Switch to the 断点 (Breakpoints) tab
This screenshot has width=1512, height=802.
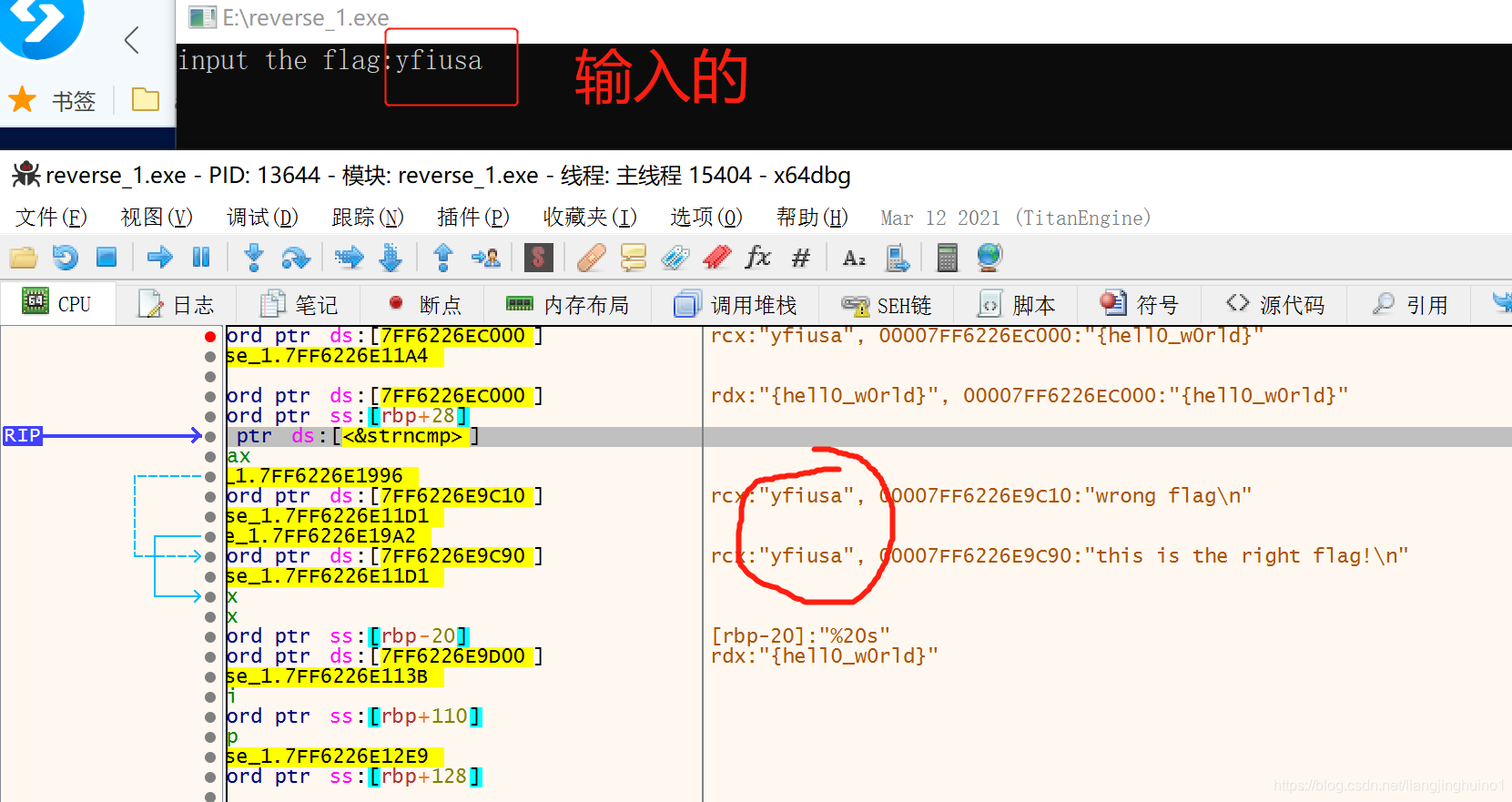pyautogui.click(x=423, y=305)
